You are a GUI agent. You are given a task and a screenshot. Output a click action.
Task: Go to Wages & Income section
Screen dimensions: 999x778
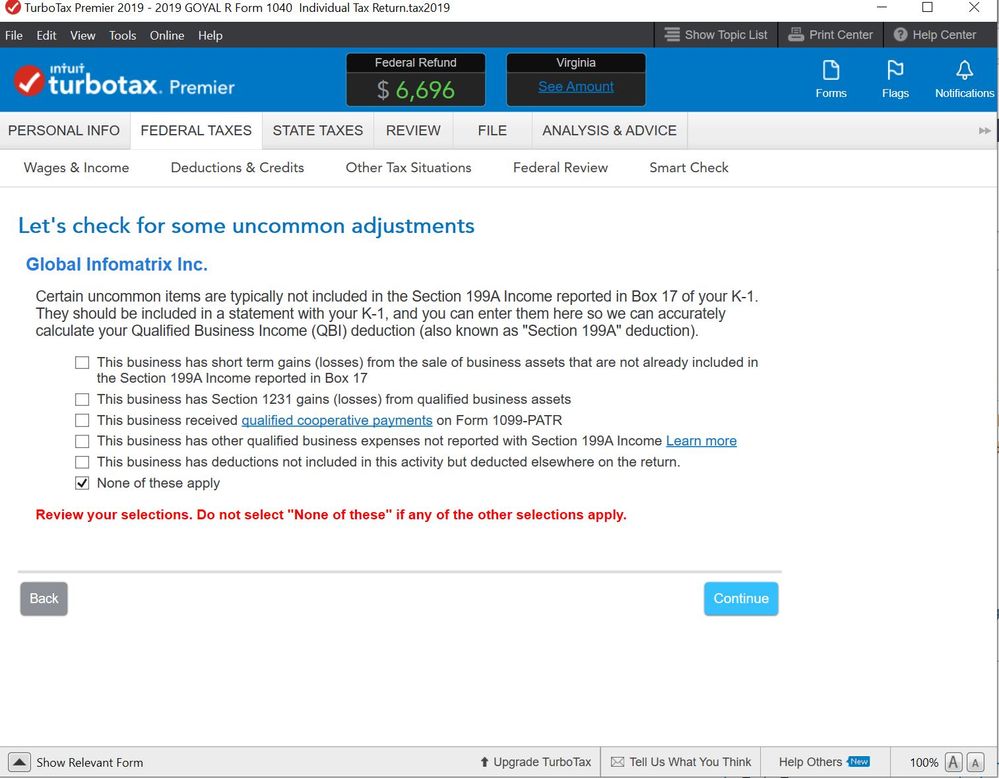pos(76,168)
